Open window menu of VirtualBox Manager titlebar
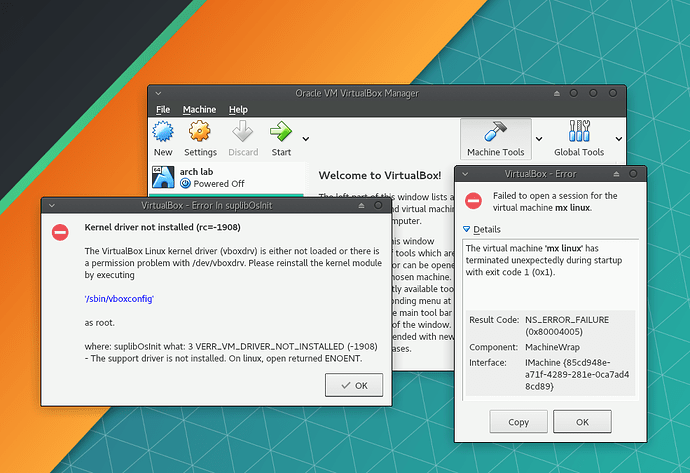Image resolution: width=690 pixels, height=473 pixels. tap(158, 93)
